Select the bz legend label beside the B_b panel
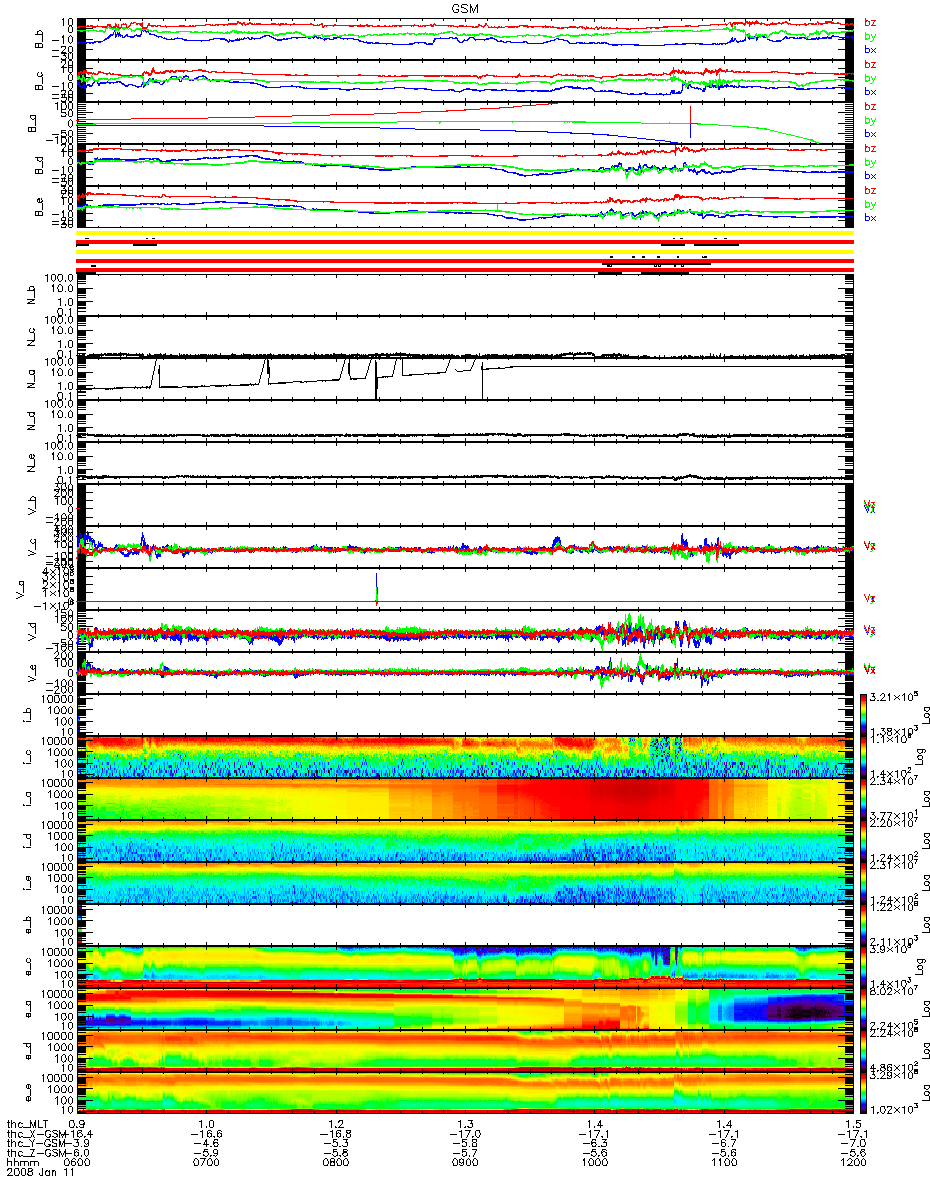 870,22
